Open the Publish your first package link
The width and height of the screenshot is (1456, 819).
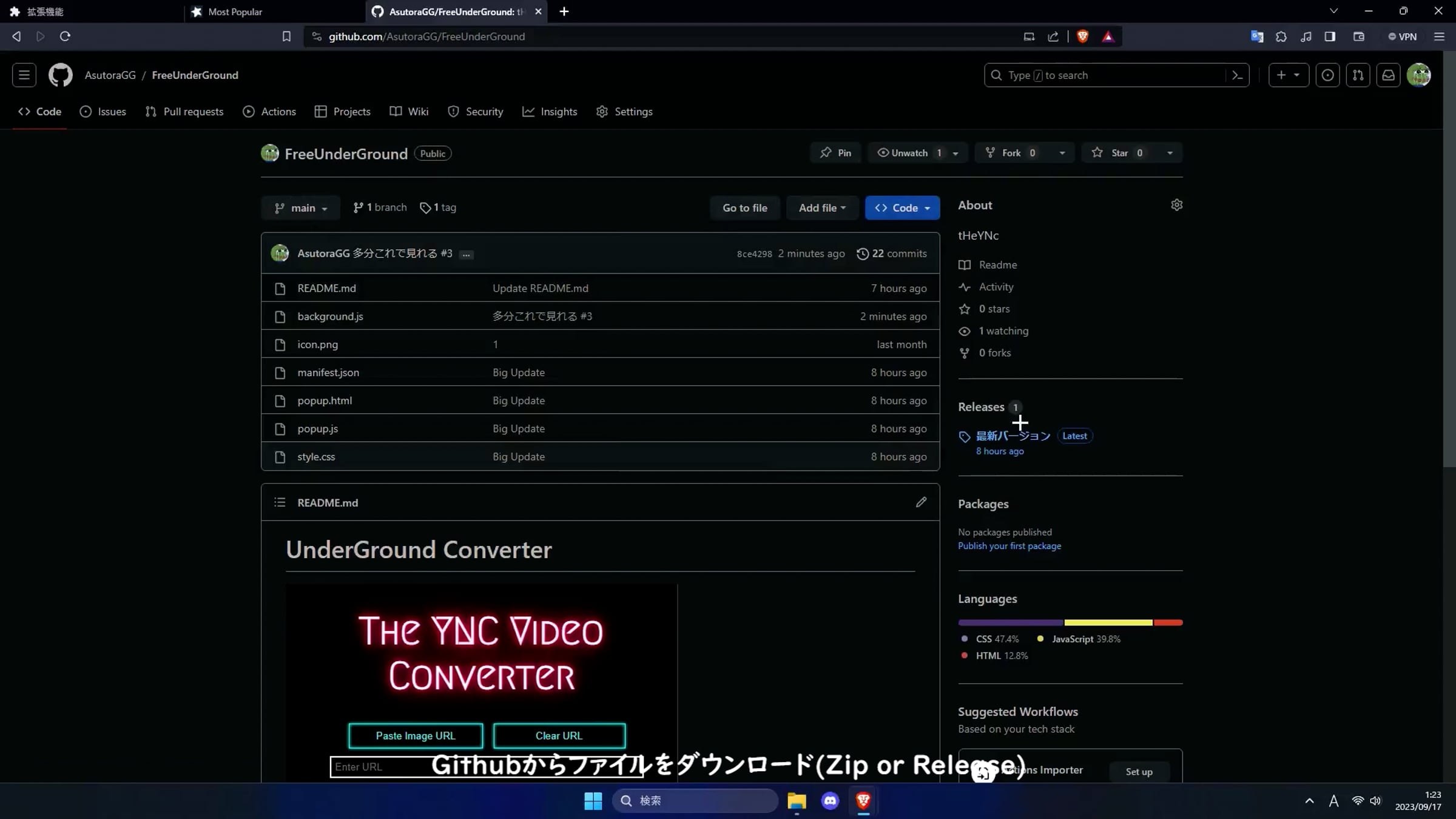coord(1009,545)
